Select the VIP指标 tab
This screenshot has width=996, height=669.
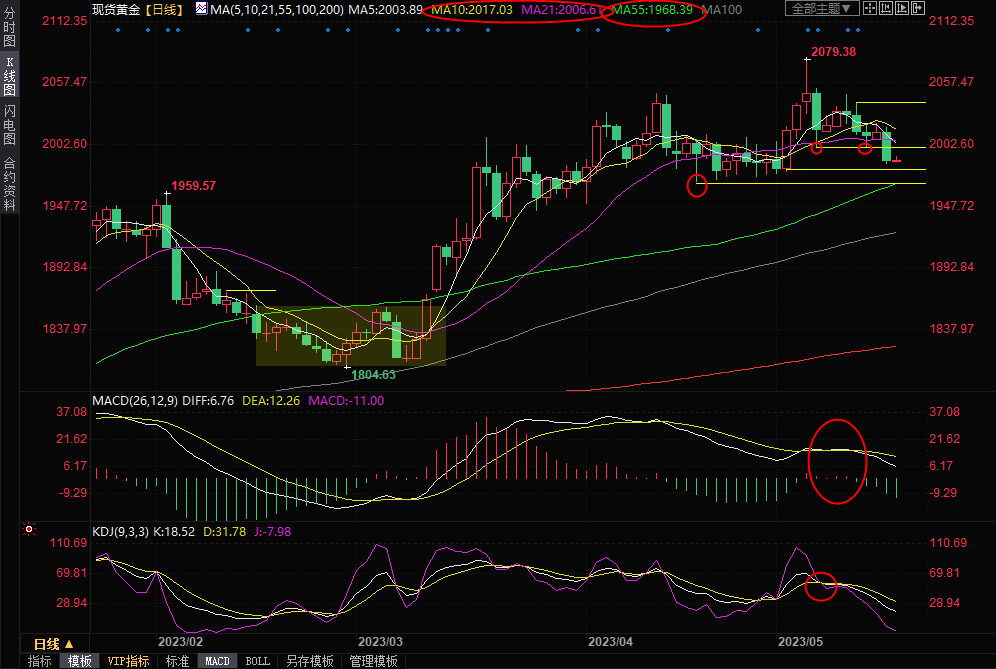click(x=128, y=661)
